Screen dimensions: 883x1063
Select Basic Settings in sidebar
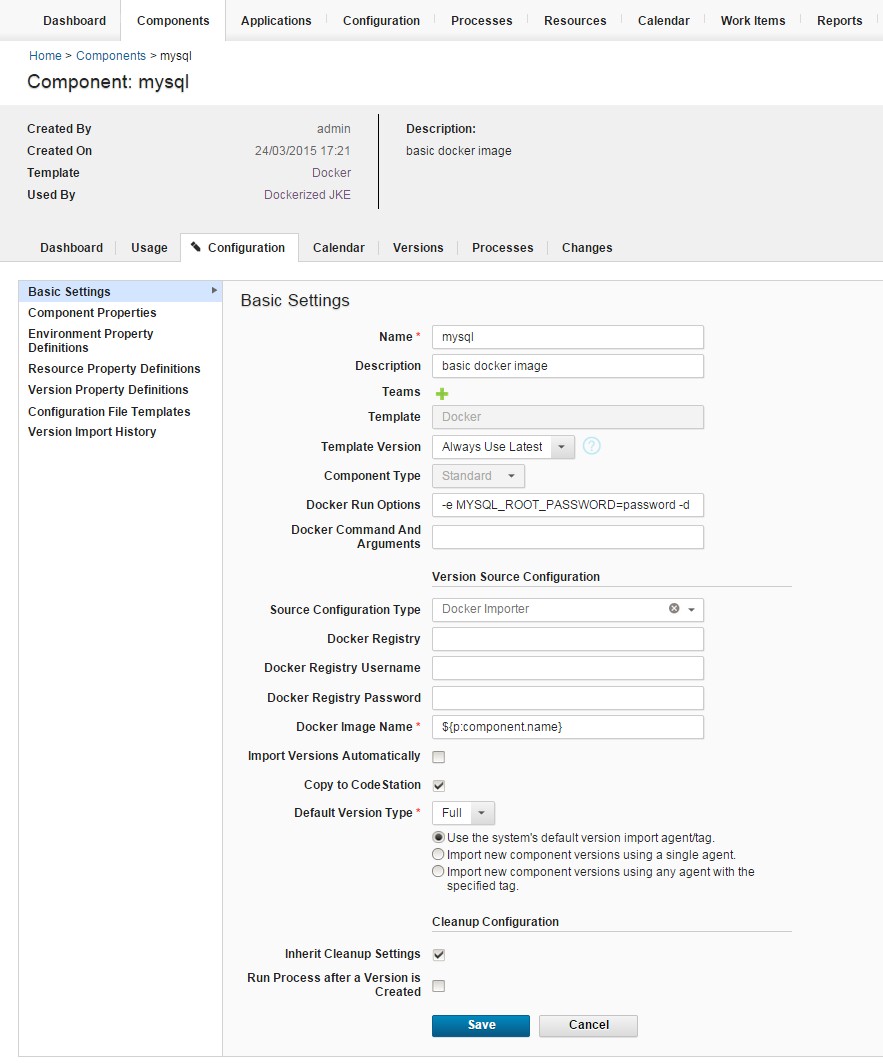pos(120,292)
